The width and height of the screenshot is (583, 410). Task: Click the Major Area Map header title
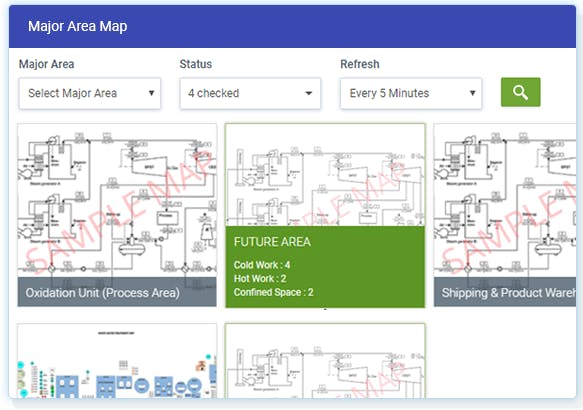click(78, 26)
